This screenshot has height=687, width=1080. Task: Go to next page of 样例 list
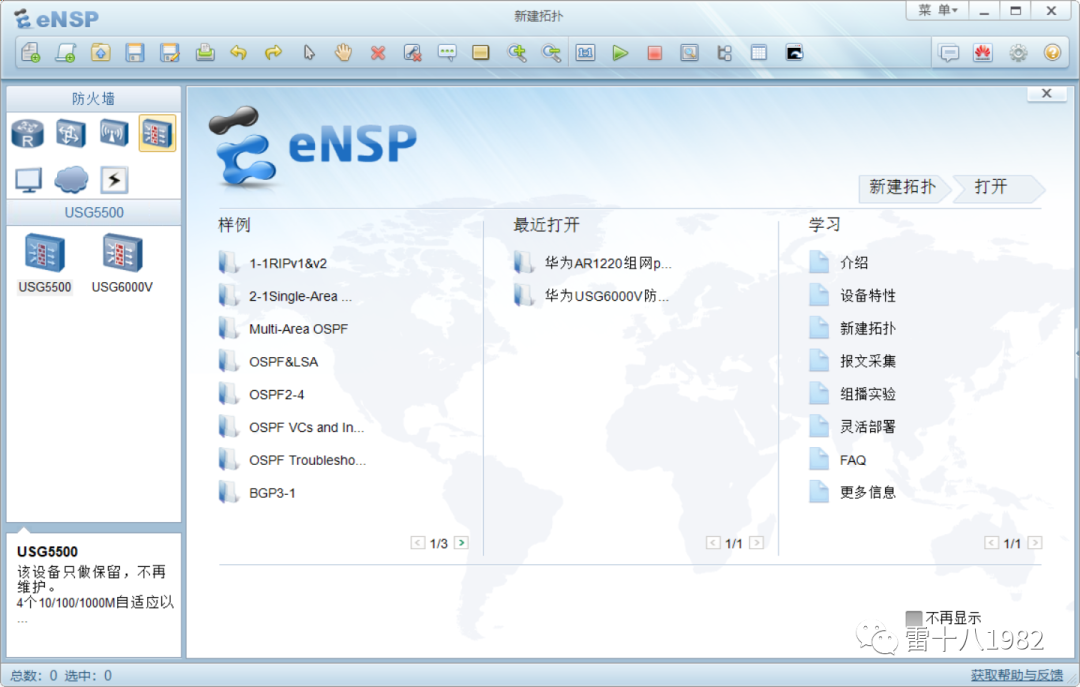pyautogui.click(x=461, y=542)
